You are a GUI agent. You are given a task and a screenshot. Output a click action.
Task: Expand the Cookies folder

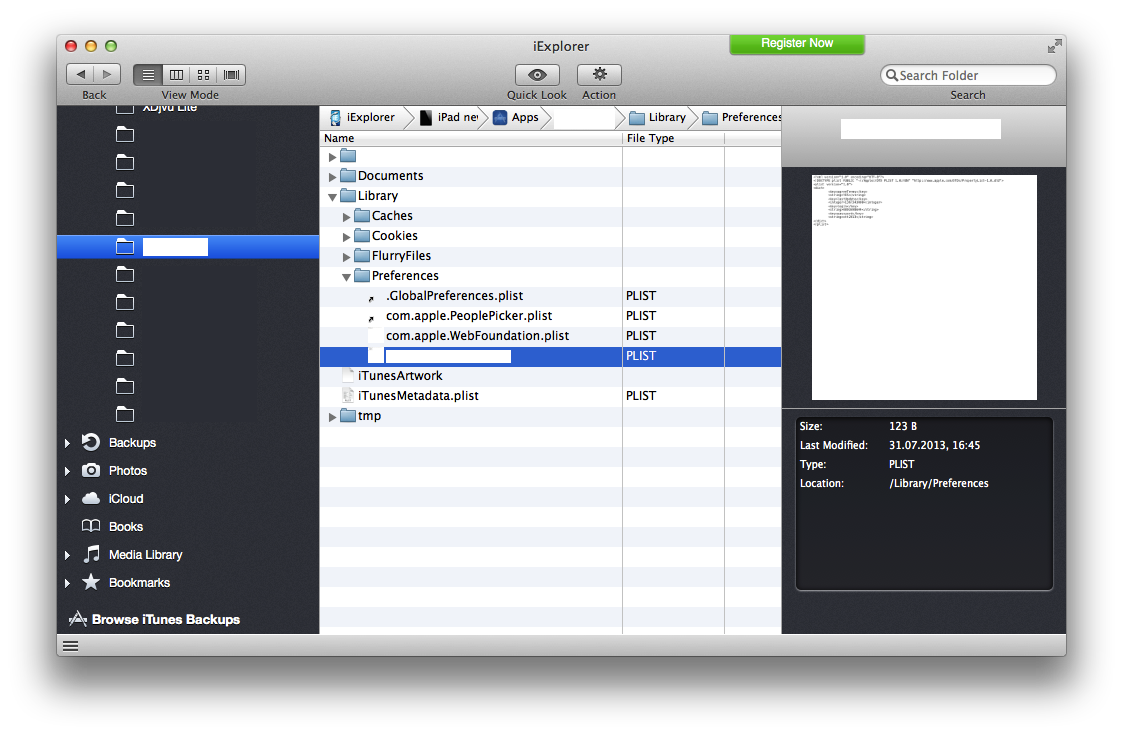(x=347, y=236)
